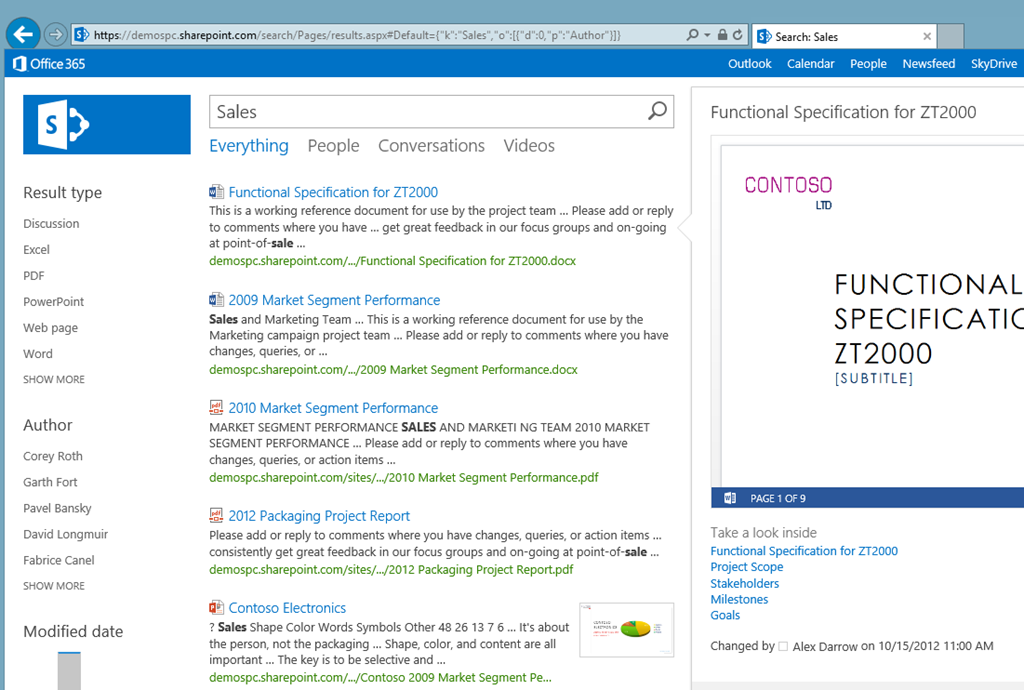Screen dimensions: 1024x690
Task: Open the 2009 Market Segment Performance.docx URL
Action: (393, 369)
